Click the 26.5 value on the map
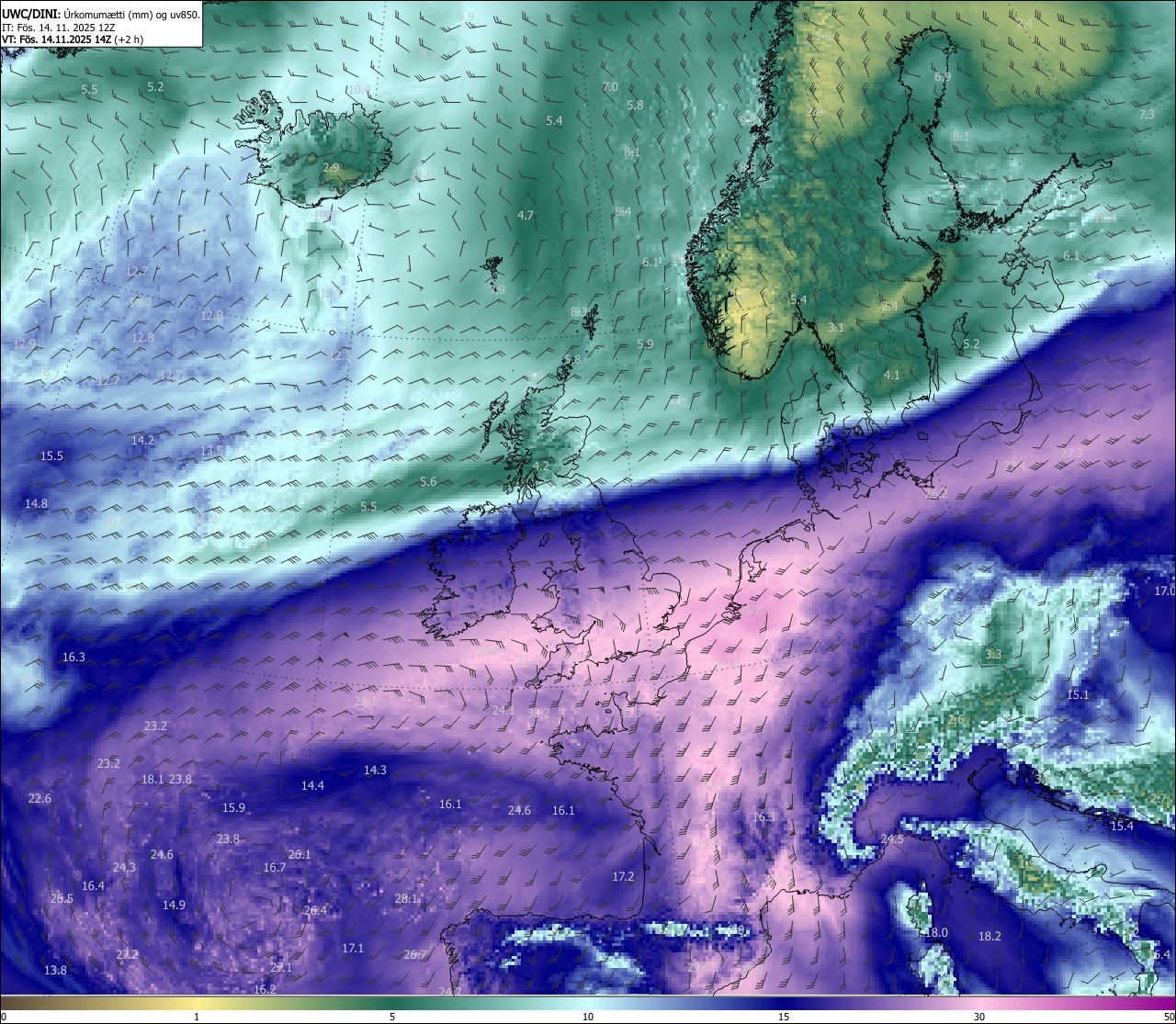1176x1024 pixels. tap(62, 899)
